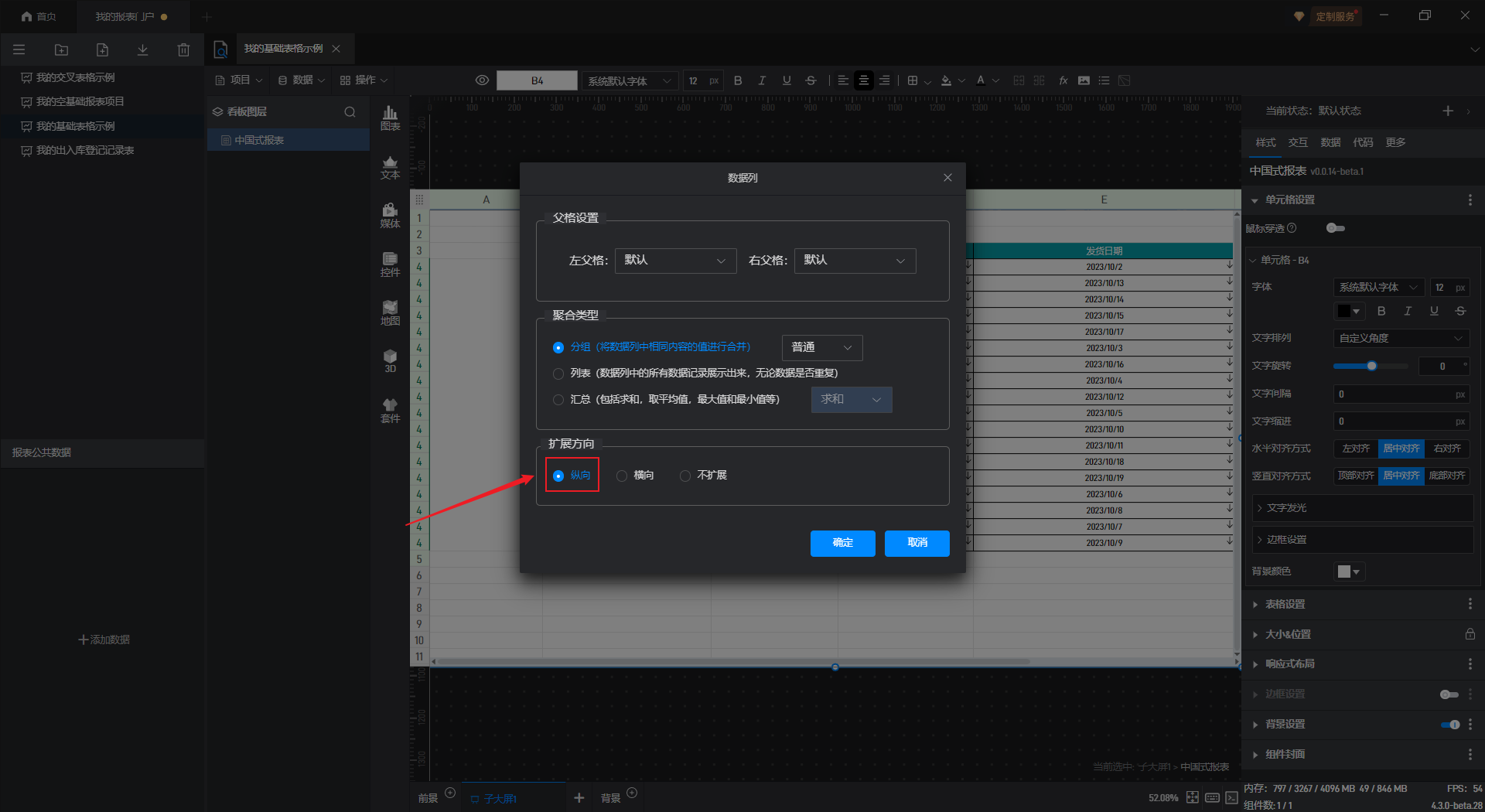Expand the 表格设置 section
This screenshot has height=812, width=1485.
(1285, 604)
